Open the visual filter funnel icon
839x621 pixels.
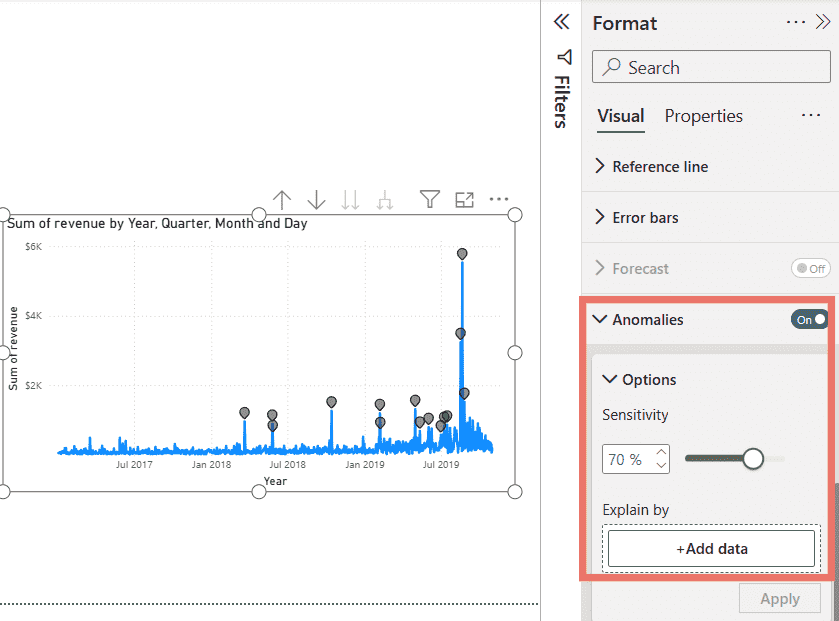[x=430, y=199]
